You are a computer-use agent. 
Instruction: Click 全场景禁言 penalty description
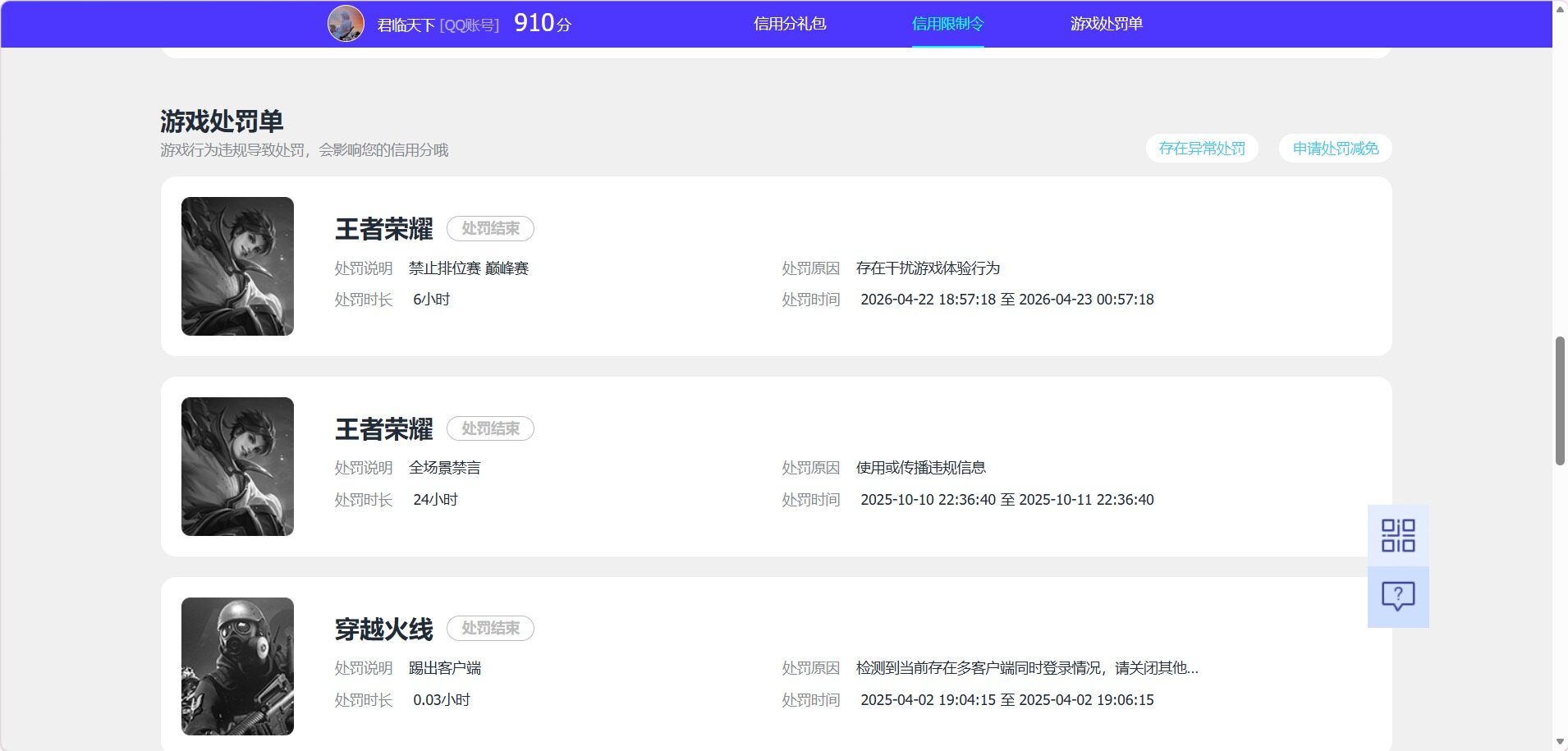445,468
